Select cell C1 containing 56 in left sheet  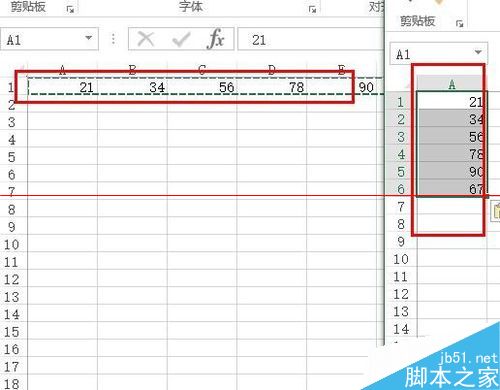click(202, 87)
